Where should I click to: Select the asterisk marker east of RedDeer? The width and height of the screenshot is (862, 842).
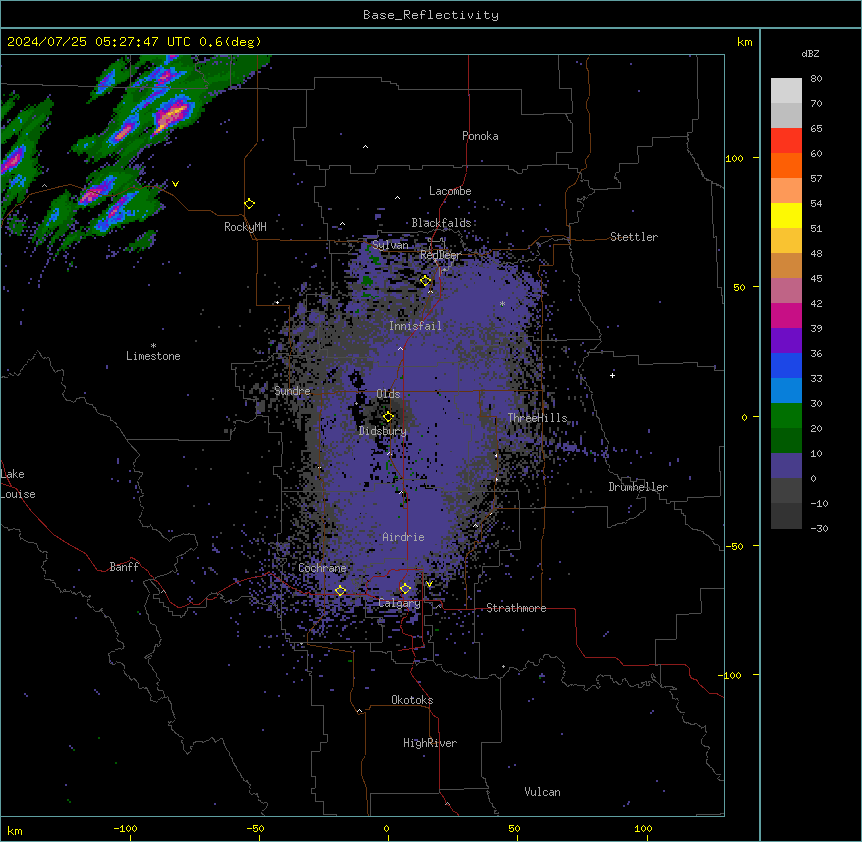tap(502, 303)
